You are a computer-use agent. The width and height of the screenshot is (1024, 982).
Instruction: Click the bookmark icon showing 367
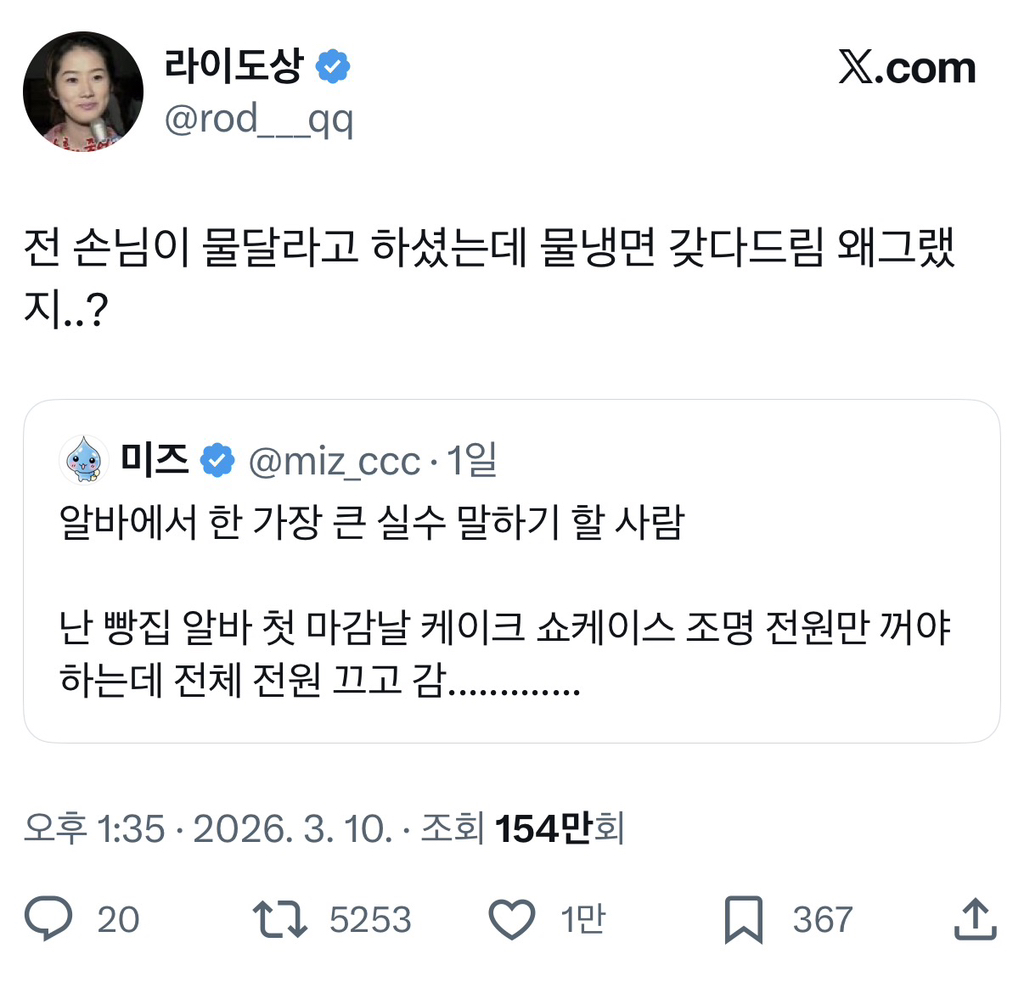click(x=742, y=919)
